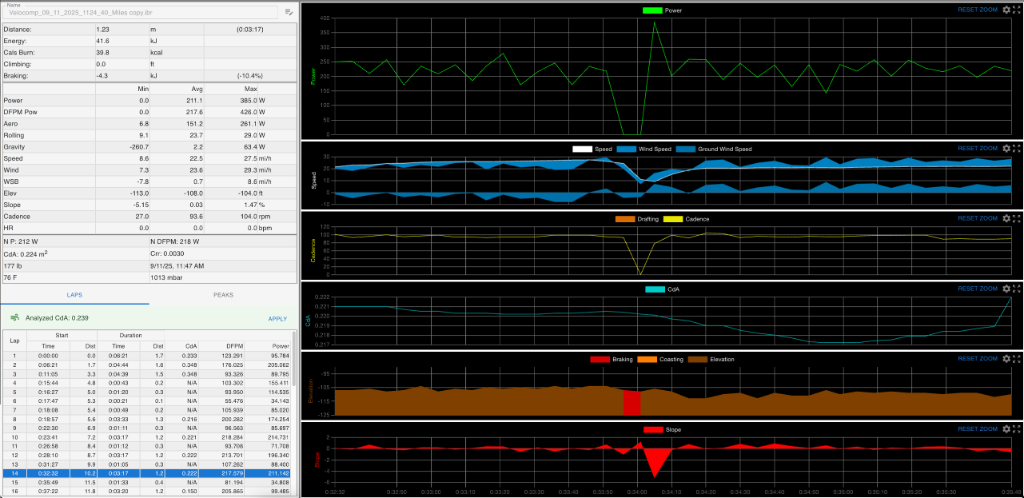Select lap 1 row starting 0:00:00
This screenshot has height=498, width=1024.
click(x=149, y=355)
